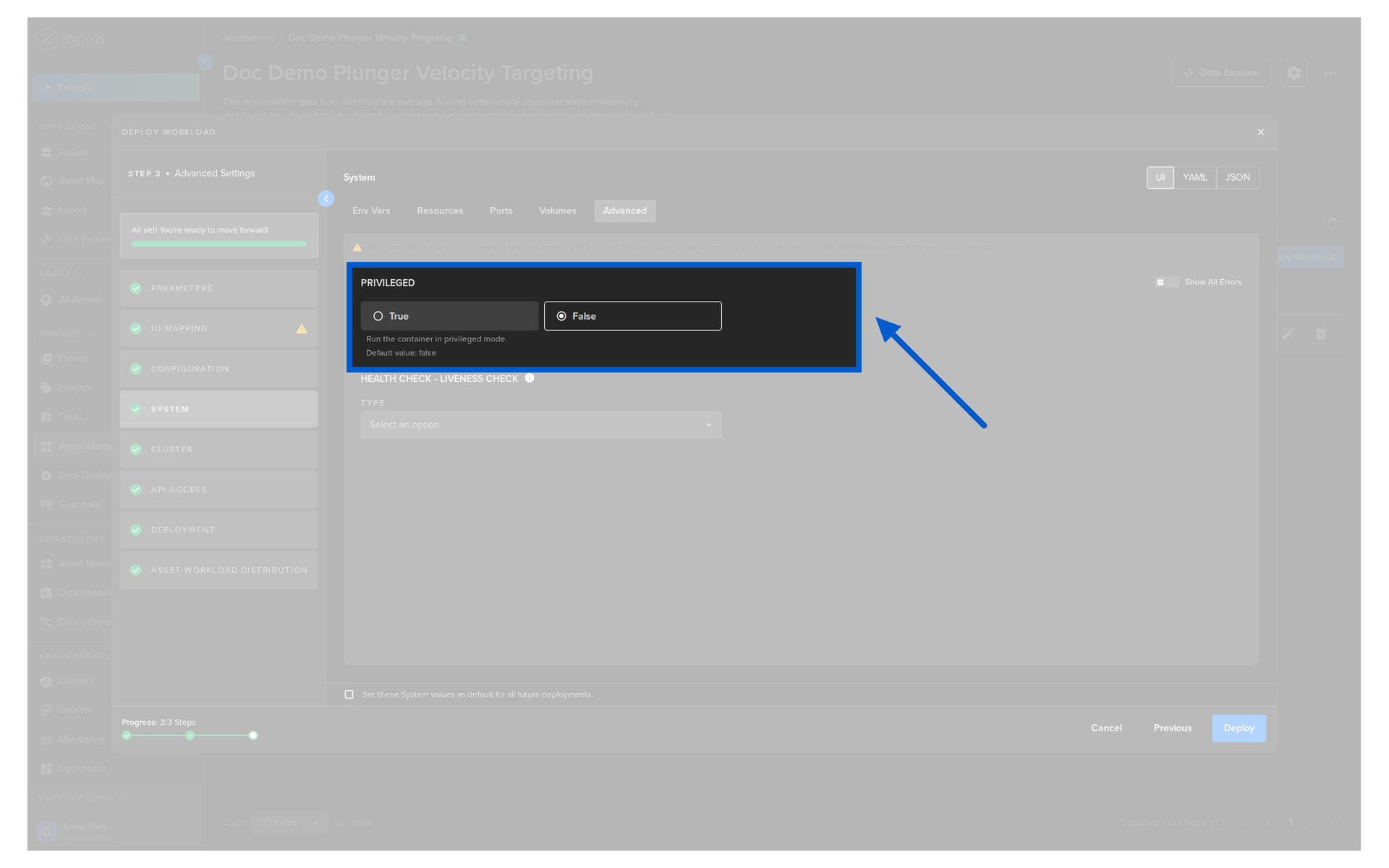
Task: Open Applications in the sidebar
Action: (72, 446)
